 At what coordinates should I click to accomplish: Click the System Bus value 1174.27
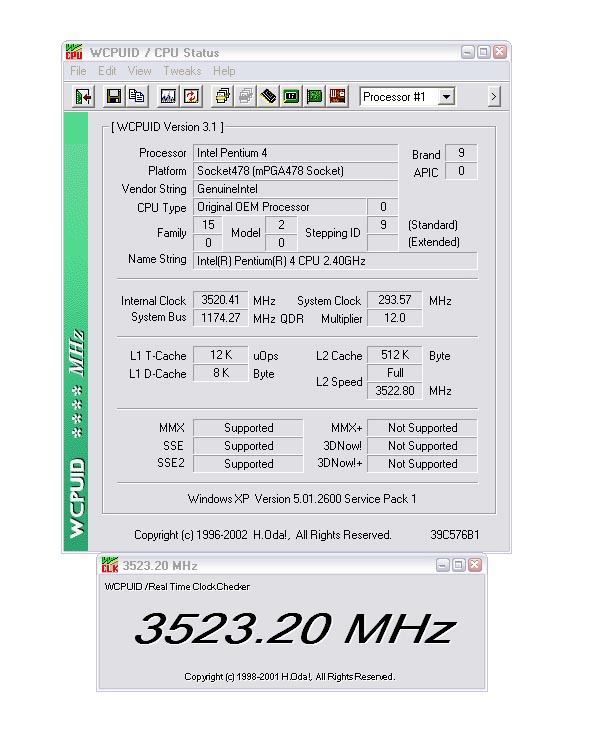(221, 318)
